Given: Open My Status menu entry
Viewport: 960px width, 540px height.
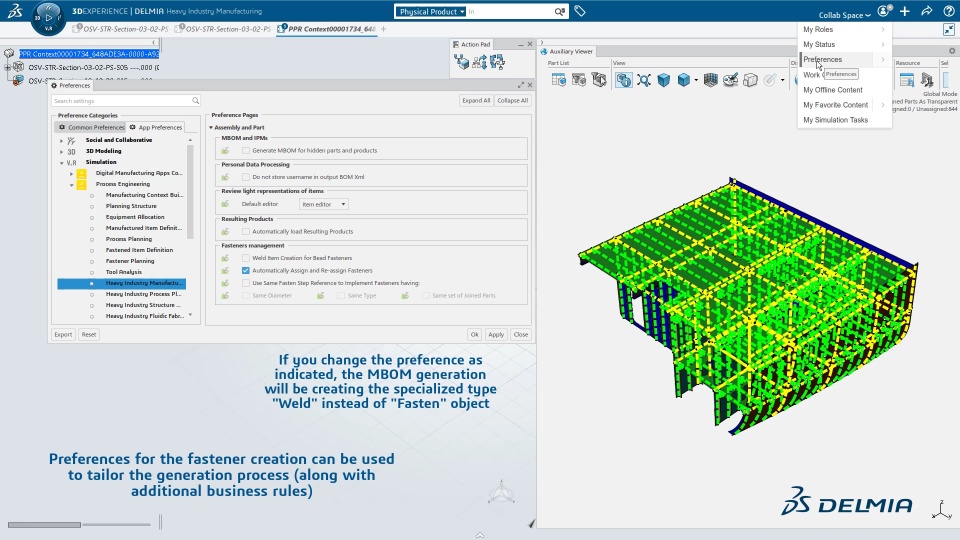Looking at the screenshot, I should (x=845, y=45).
